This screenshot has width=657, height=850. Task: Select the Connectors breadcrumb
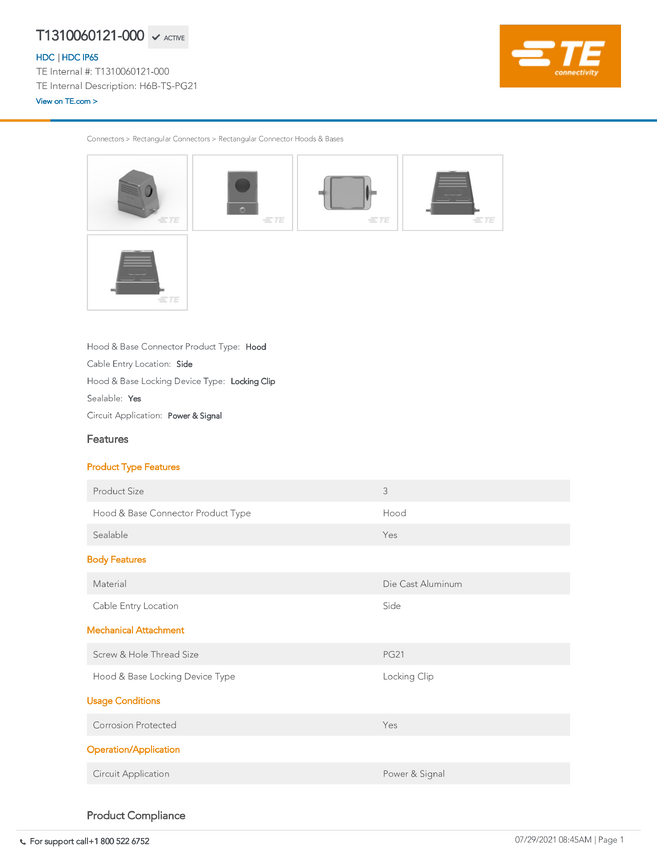point(105,139)
